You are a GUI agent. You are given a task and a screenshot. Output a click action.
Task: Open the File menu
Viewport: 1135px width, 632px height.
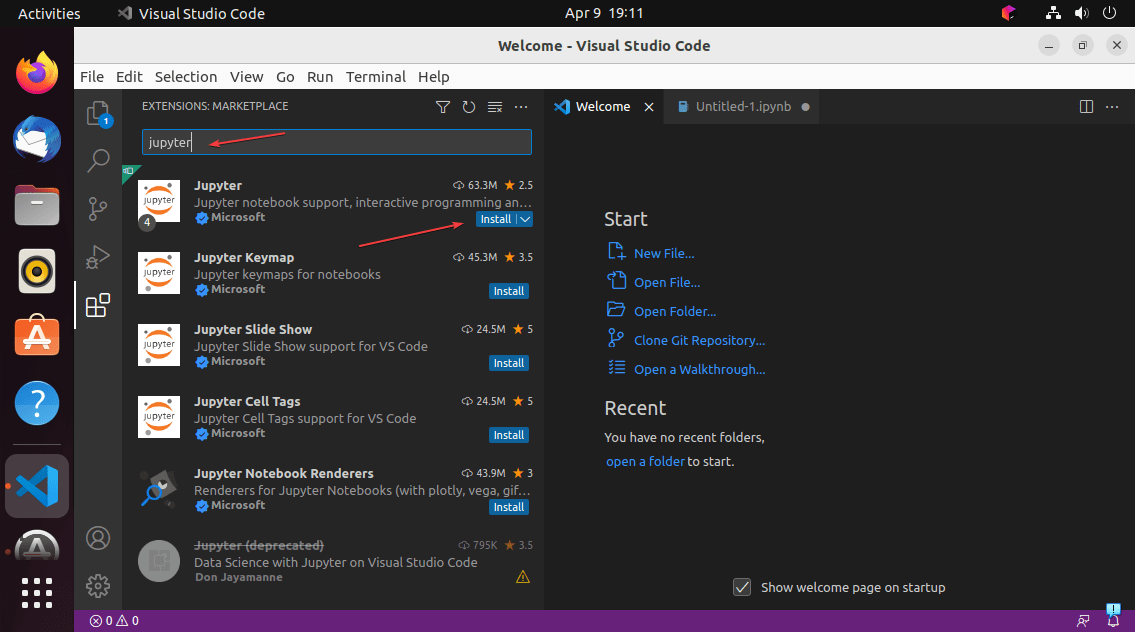point(92,77)
